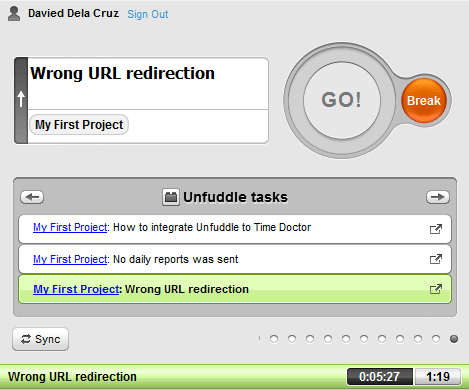469x390 pixels.
Task: Click the My First Project tag
Action: tap(79, 125)
